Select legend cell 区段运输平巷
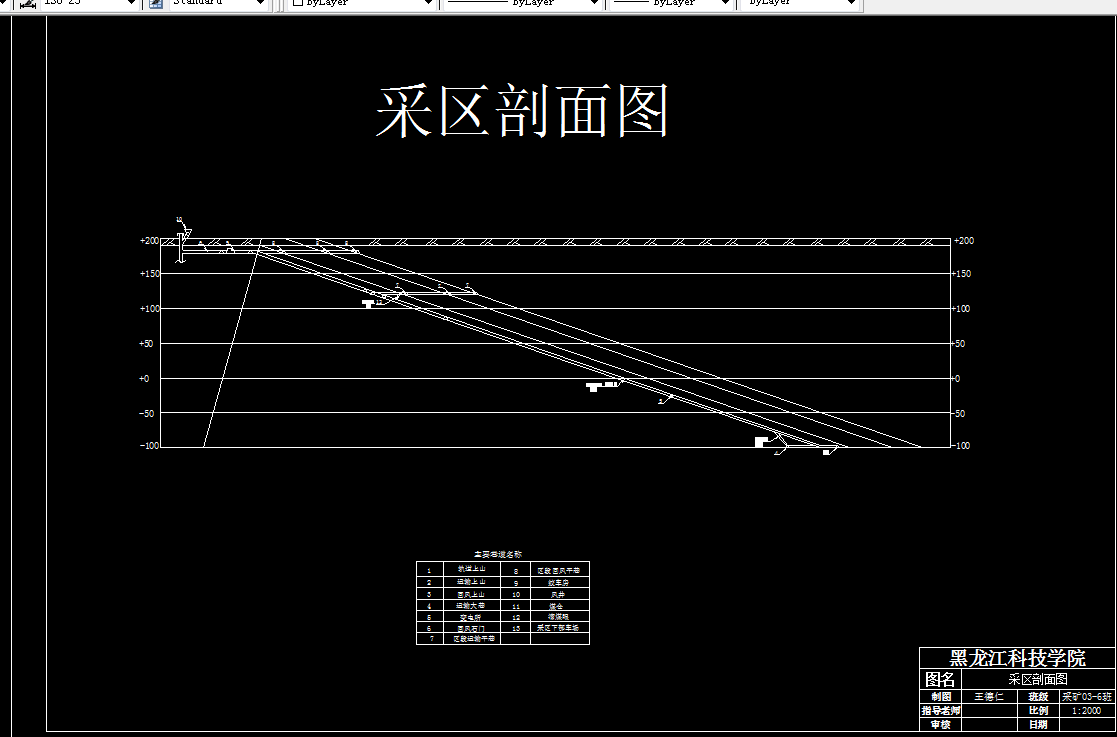1117x737 pixels. coord(474,639)
